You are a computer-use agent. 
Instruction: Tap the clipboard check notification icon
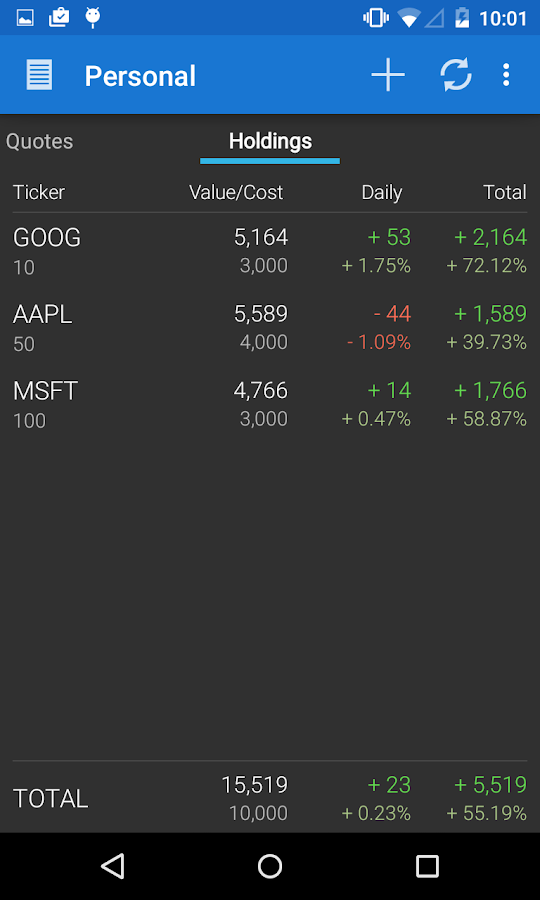coord(59,18)
